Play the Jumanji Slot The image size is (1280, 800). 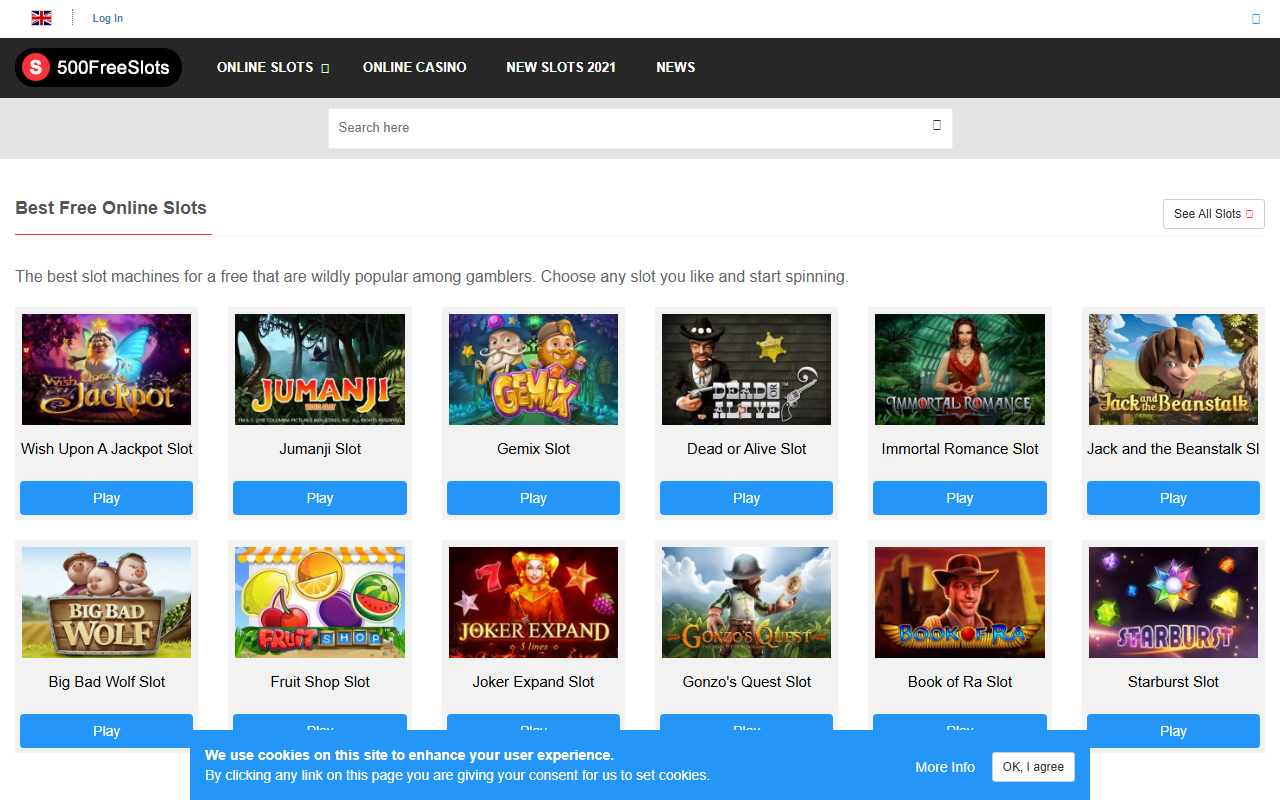point(320,498)
